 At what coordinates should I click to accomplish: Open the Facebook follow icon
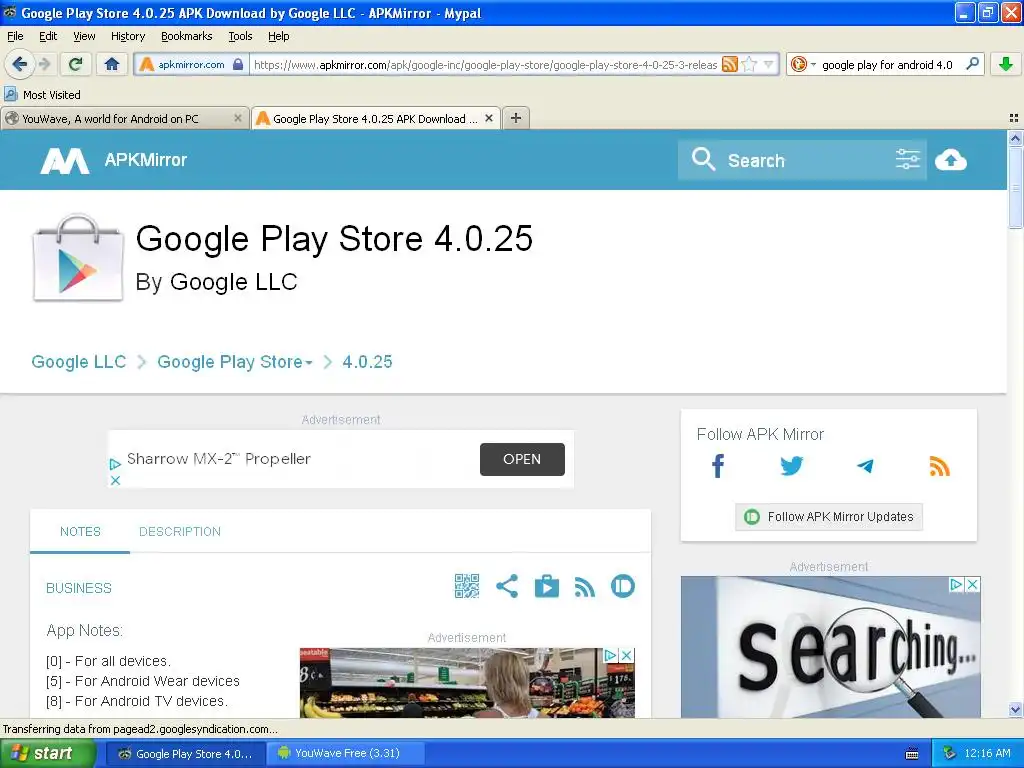point(718,466)
